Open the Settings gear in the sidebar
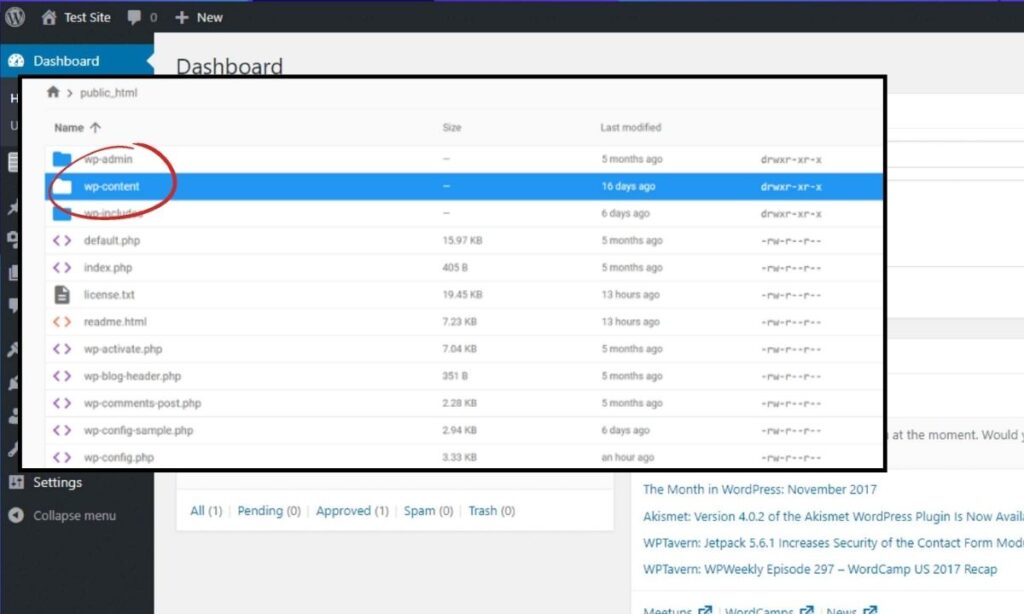The width and height of the screenshot is (1024, 614). (x=17, y=482)
